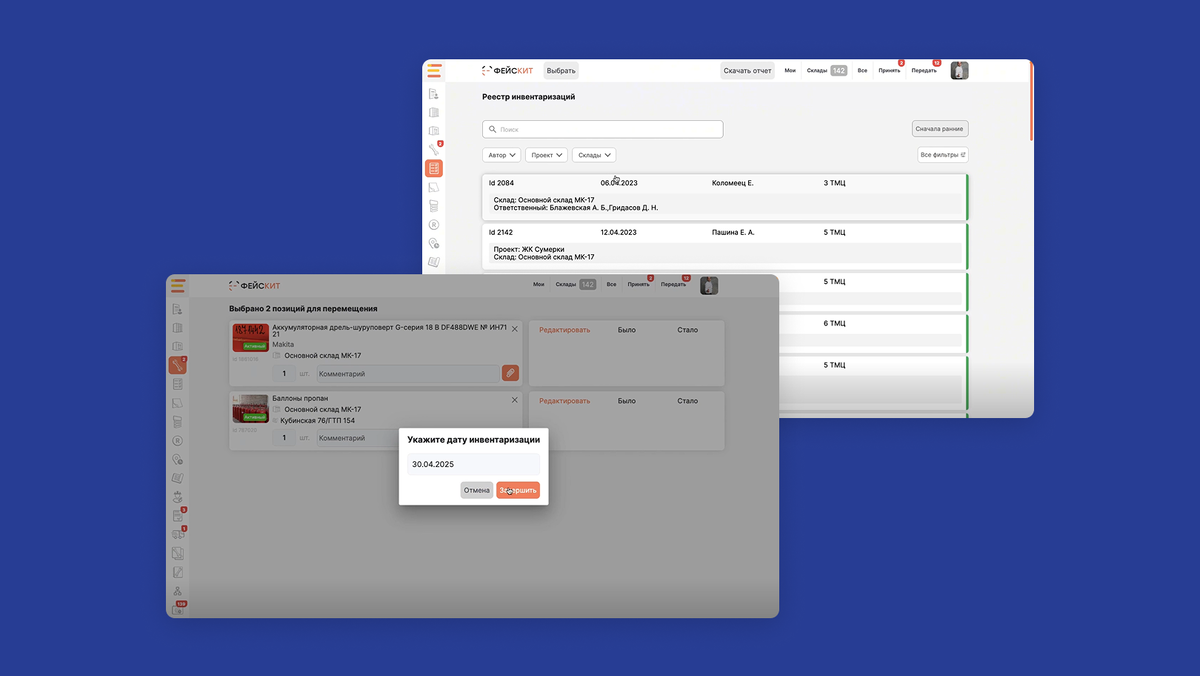Click the ФЕЙСКИТ logo in the registry window
Image resolution: width=1200 pixels, height=676 pixels.
point(507,71)
